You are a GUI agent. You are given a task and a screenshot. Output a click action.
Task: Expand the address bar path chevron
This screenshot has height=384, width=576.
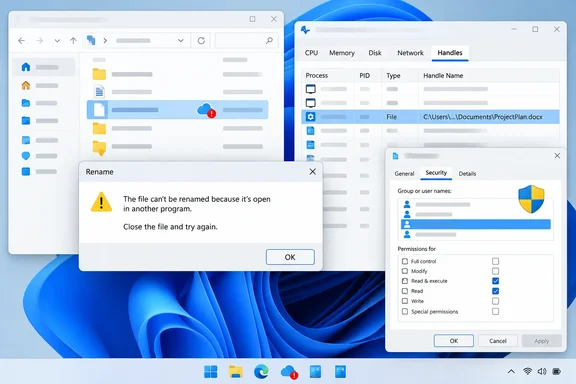(105, 40)
